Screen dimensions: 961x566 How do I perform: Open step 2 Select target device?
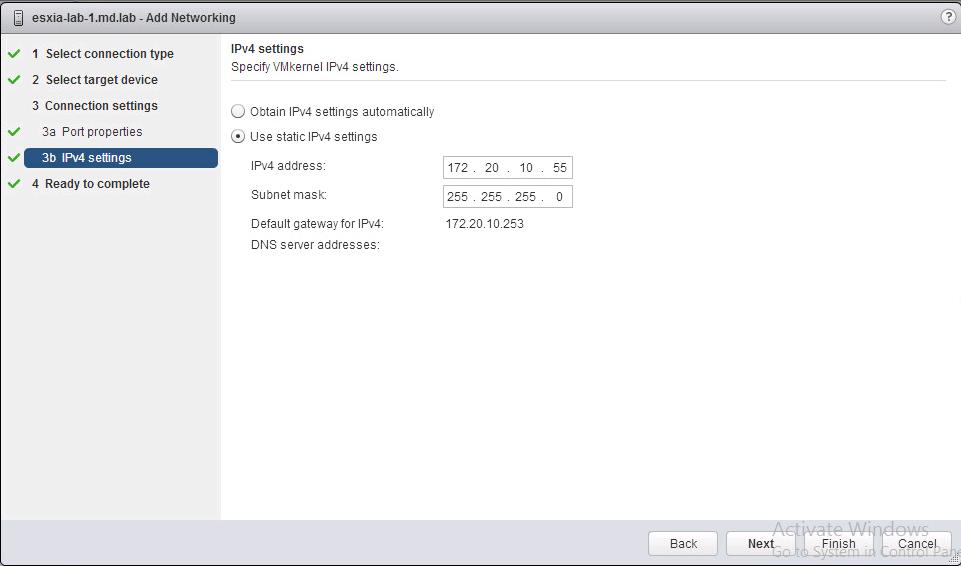tap(101, 80)
